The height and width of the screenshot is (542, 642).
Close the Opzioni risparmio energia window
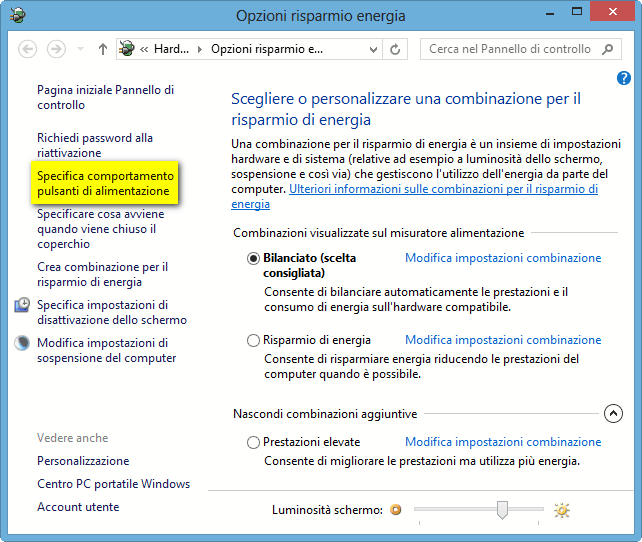pyautogui.click(x=613, y=11)
